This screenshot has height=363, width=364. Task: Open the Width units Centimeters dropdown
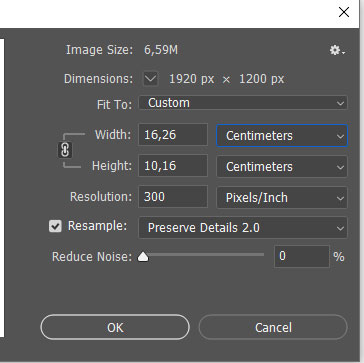click(x=282, y=136)
